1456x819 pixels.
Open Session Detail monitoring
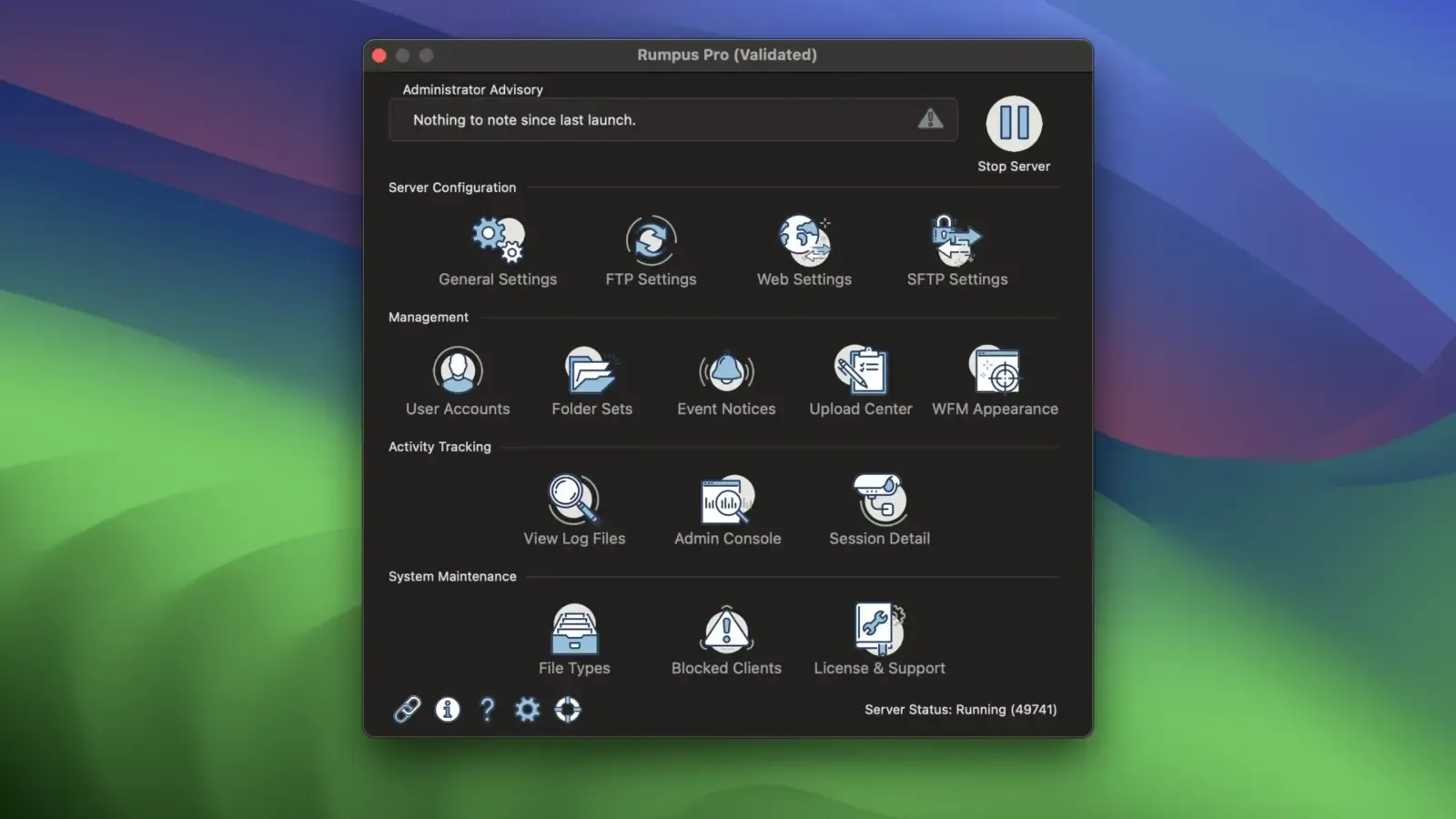click(x=878, y=500)
